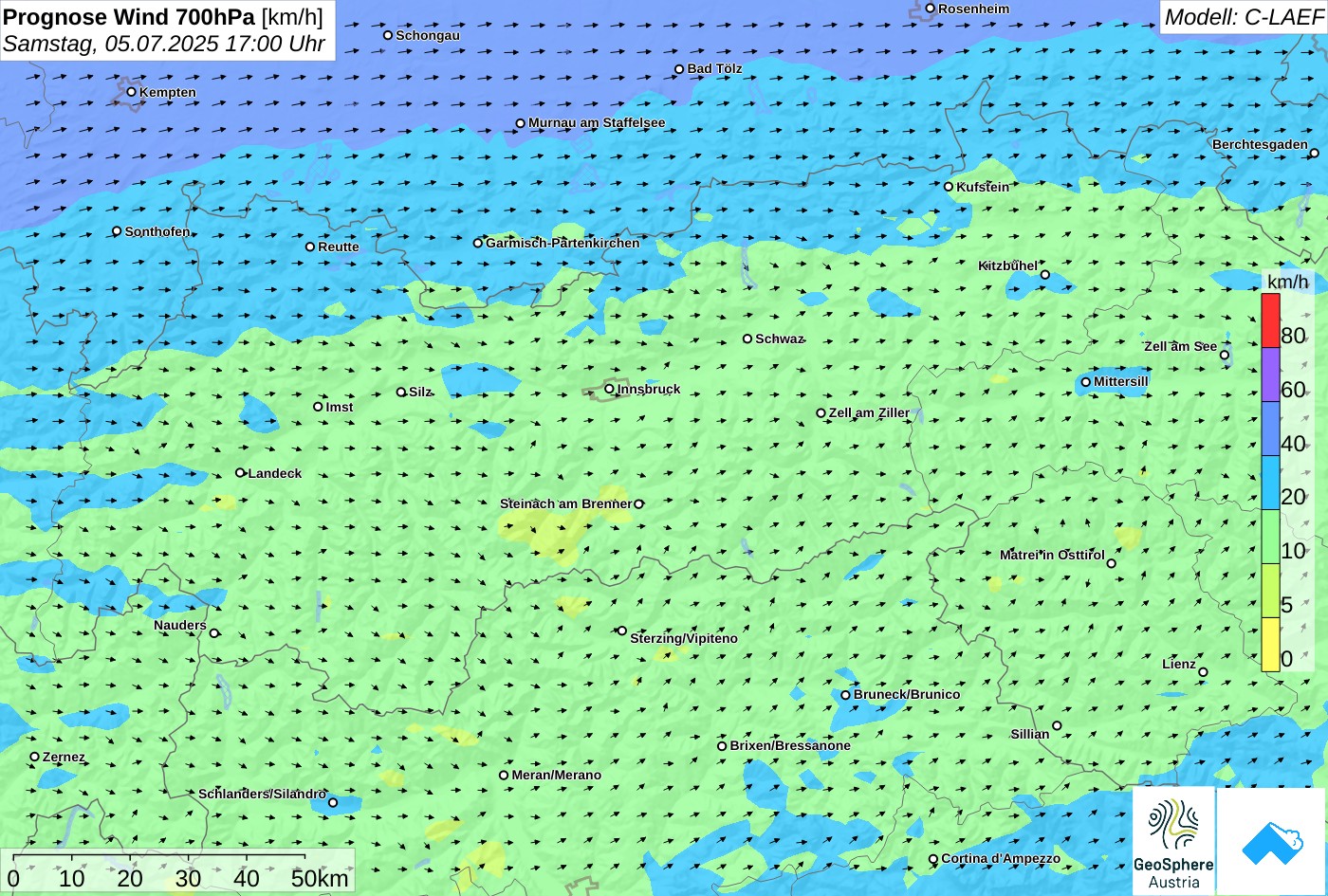Screen dimensions: 1328x896
Task: Click the Sillian location dot
Action: click(x=1057, y=725)
